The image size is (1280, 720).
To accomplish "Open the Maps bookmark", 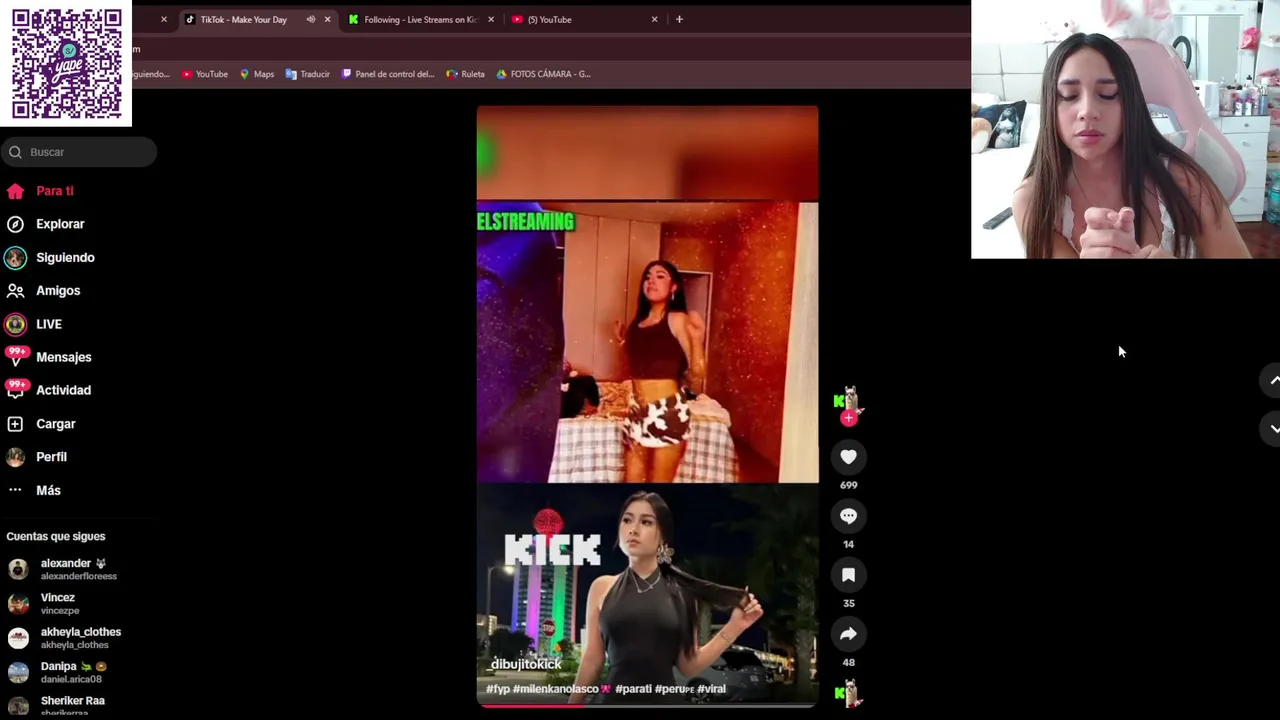I will (257, 74).
